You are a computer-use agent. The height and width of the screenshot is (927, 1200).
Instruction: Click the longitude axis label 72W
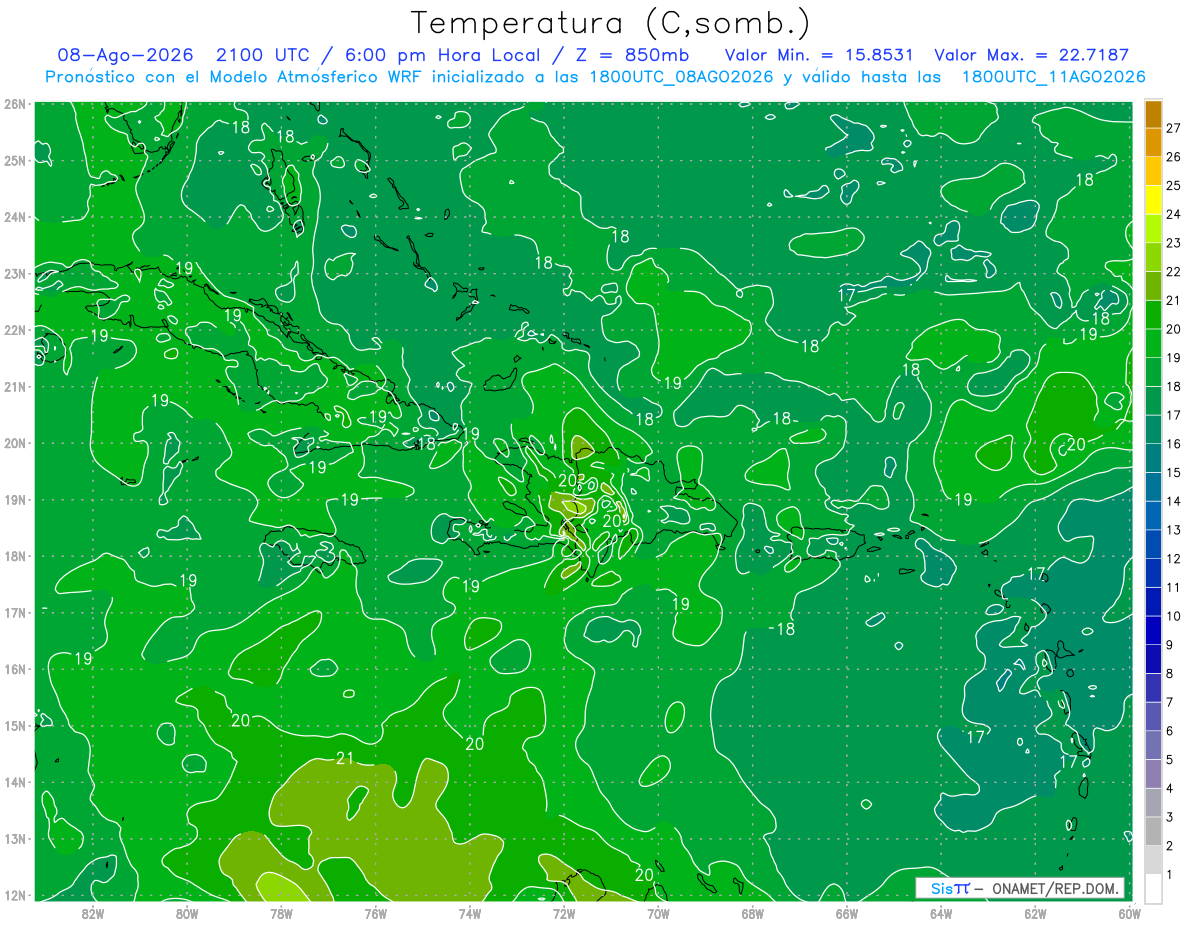pyautogui.click(x=564, y=914)
